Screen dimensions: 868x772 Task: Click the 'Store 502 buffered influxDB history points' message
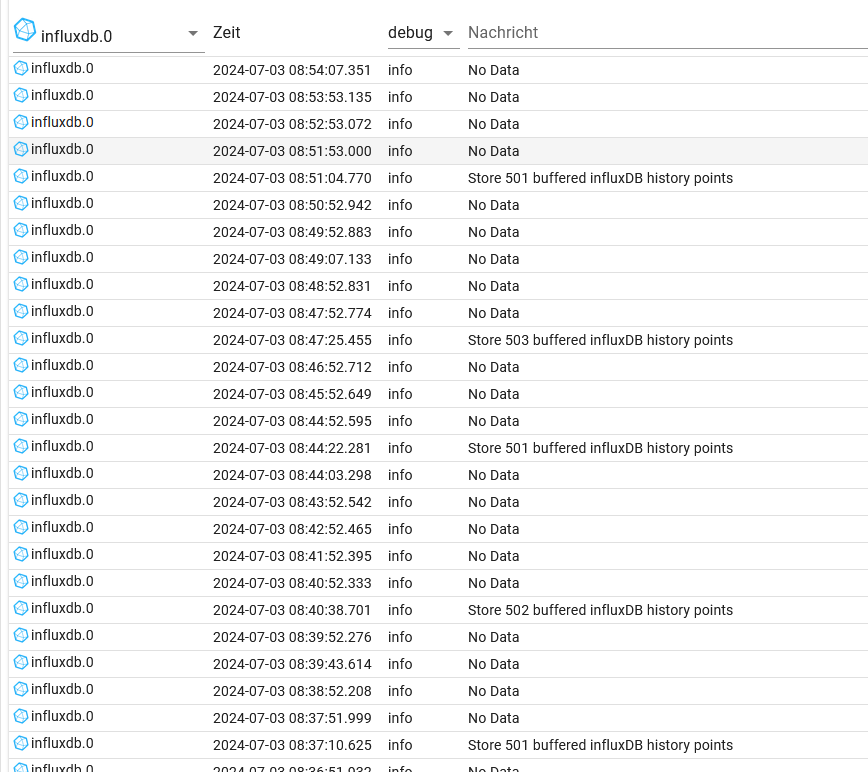[600, 610]
